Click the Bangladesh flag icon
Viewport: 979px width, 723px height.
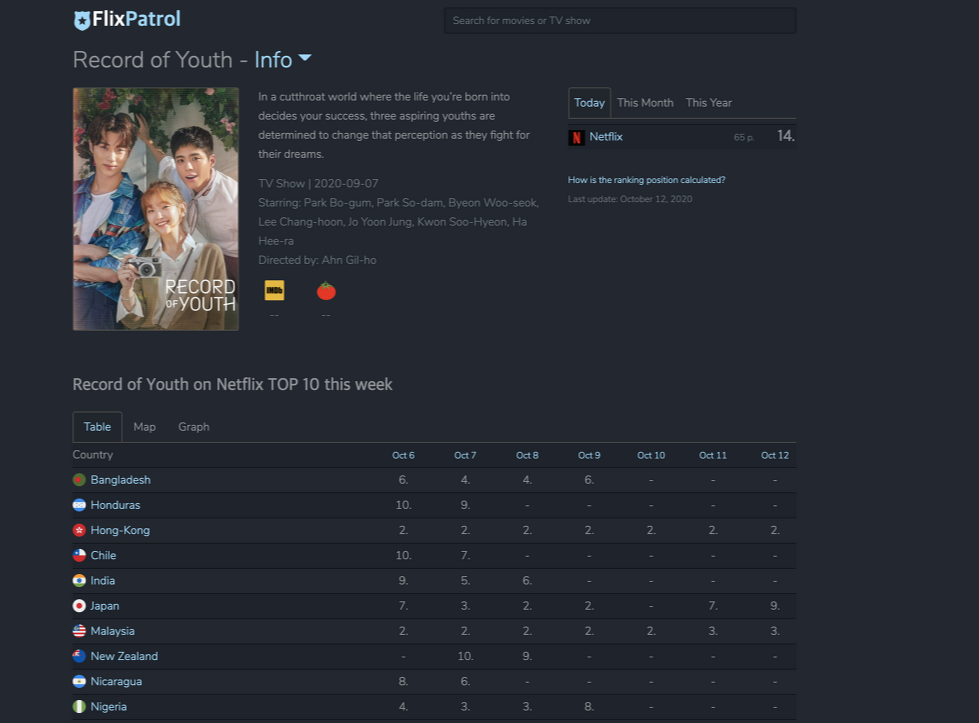coord(79,480)
